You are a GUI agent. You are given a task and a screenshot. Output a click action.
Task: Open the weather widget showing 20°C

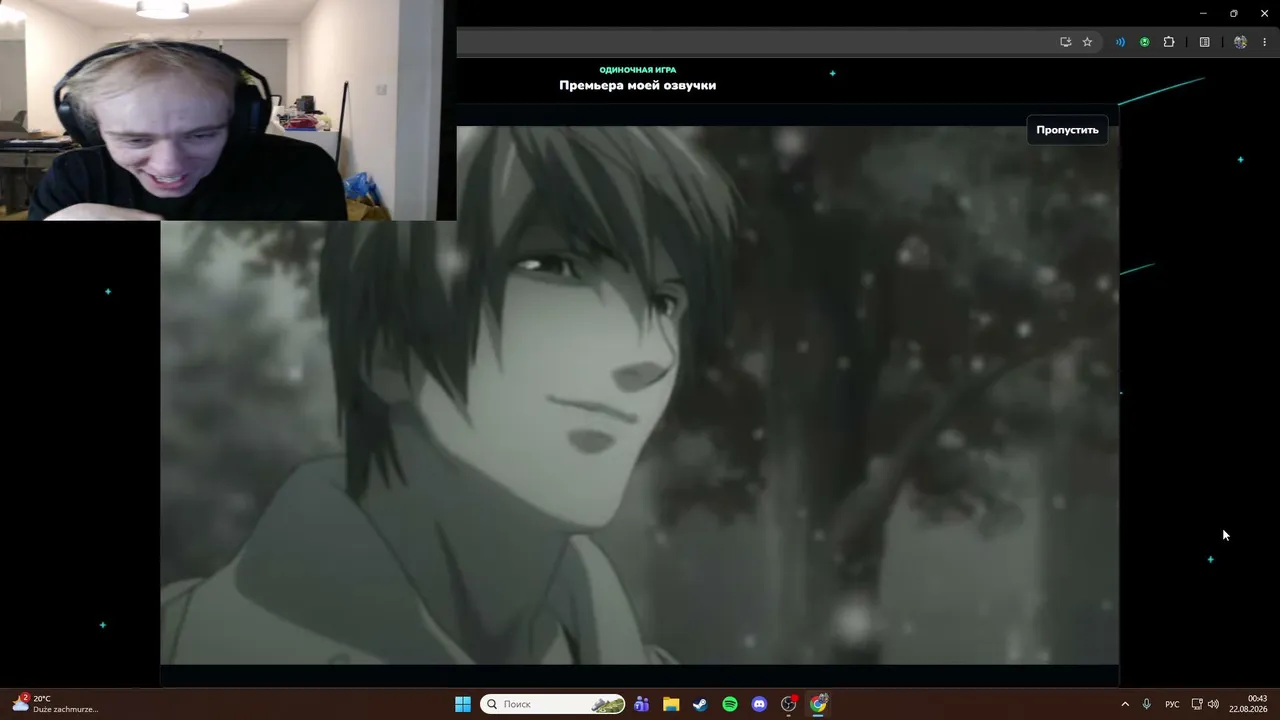tap(55, 704)
